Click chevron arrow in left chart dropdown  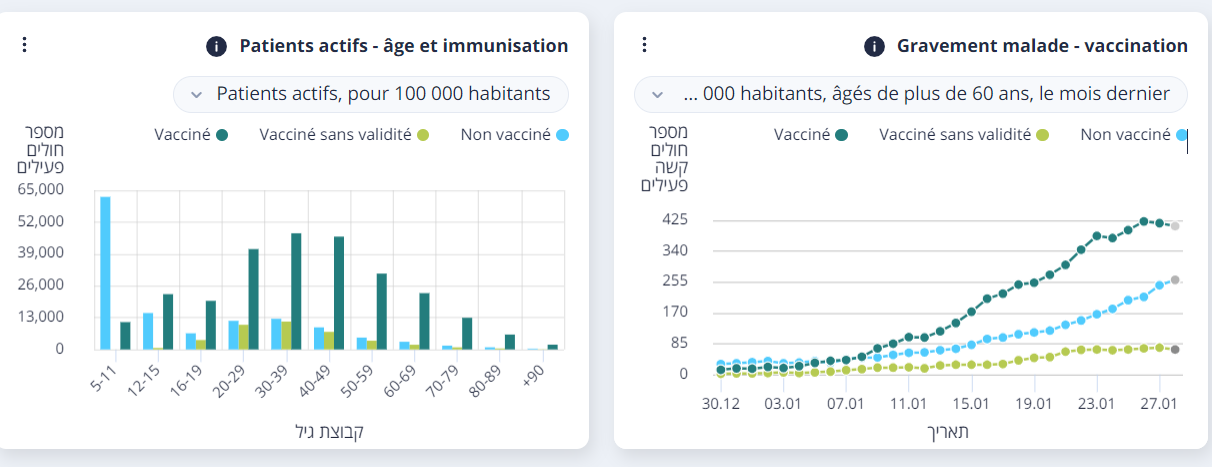tap(197, 94)
